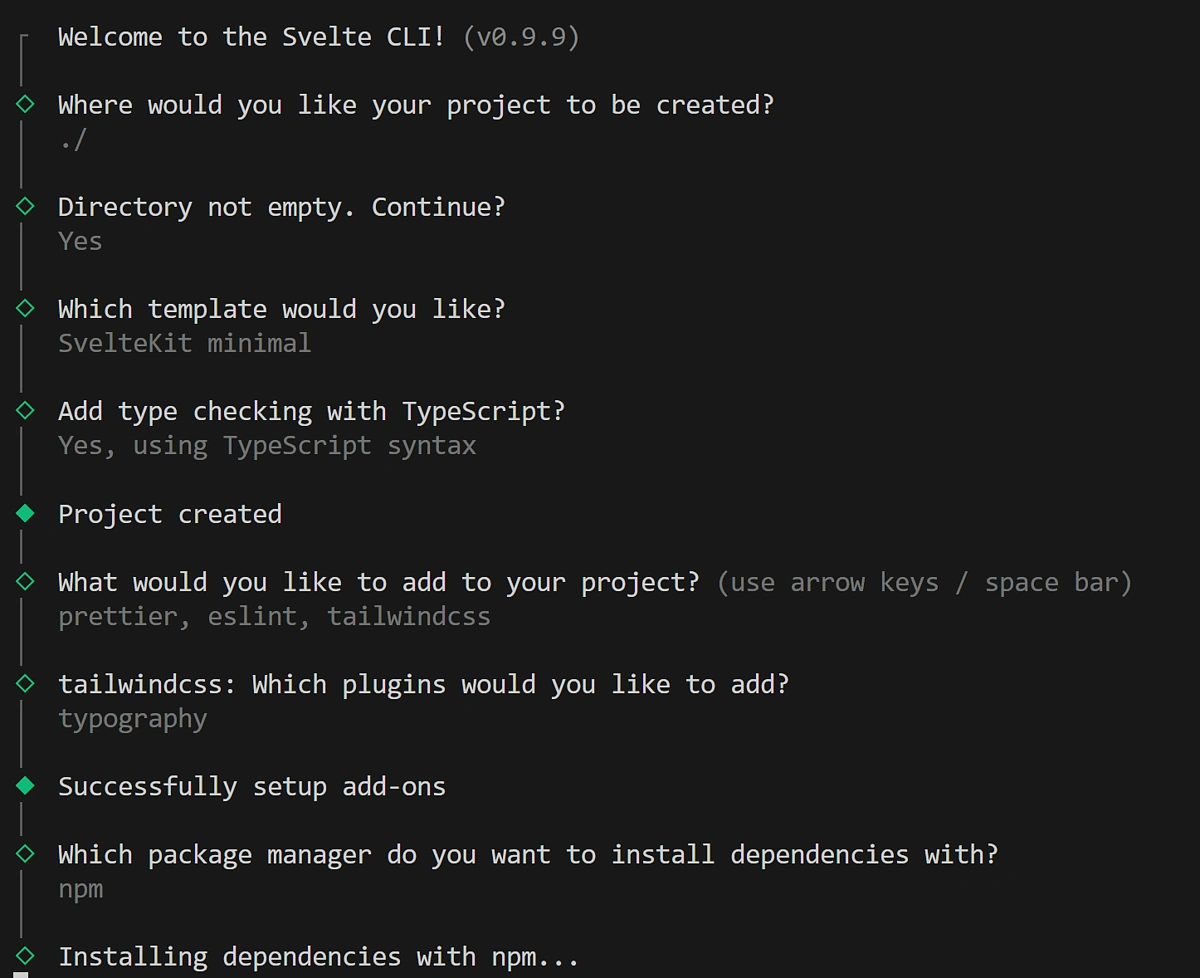Select the "SvelteKit minimal" template answer

point(184,343)
